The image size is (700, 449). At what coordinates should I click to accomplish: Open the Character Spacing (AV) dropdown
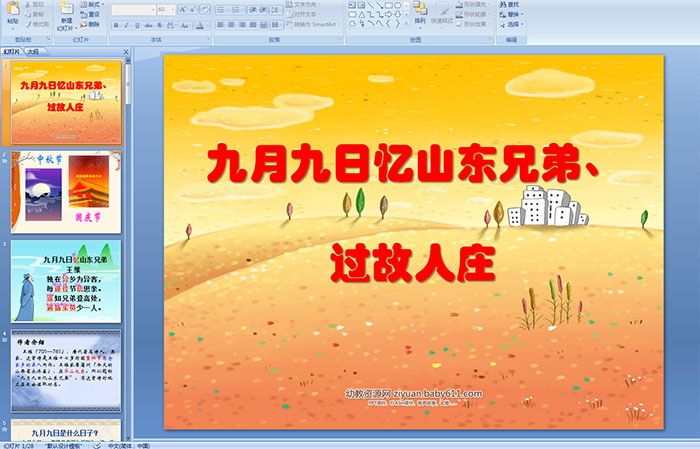pyautogui.click(x=172, y=25)
